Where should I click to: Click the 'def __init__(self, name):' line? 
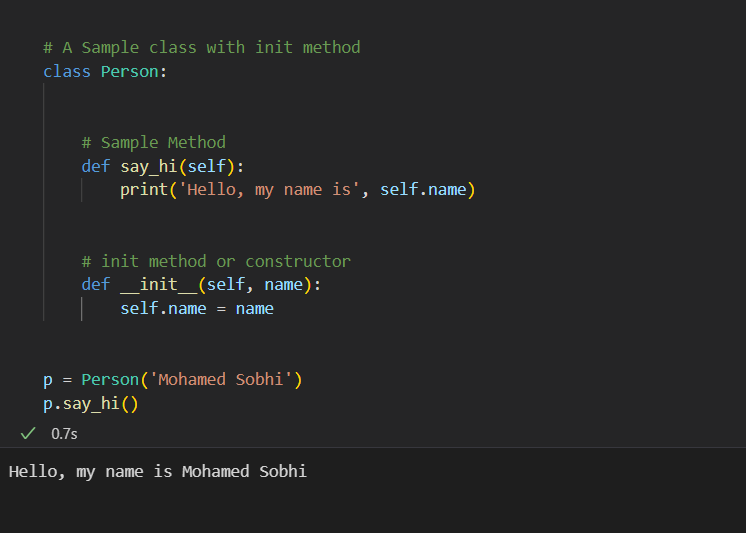201,285
